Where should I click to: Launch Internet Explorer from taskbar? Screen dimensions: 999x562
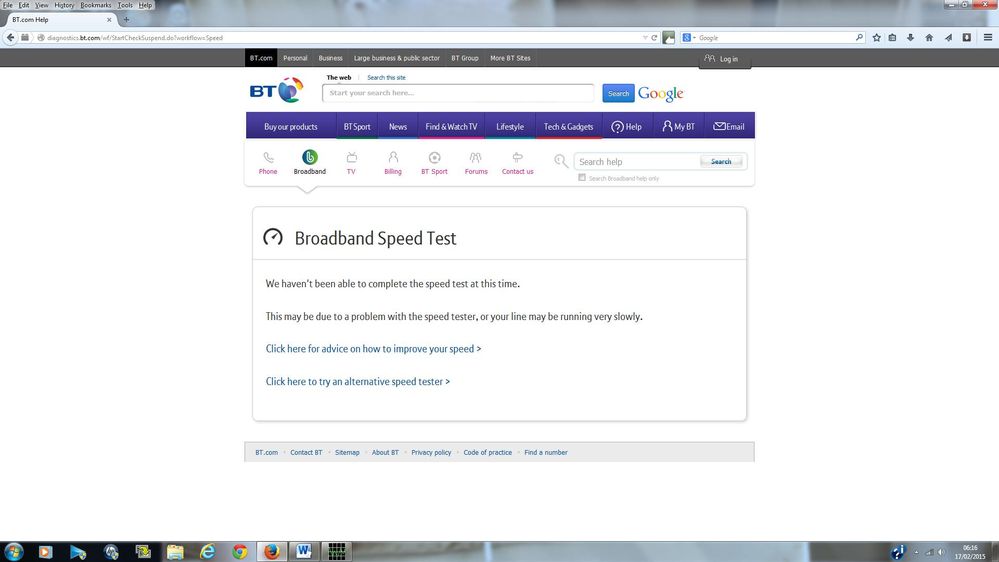pyautogui.click(x=208, y=551)
